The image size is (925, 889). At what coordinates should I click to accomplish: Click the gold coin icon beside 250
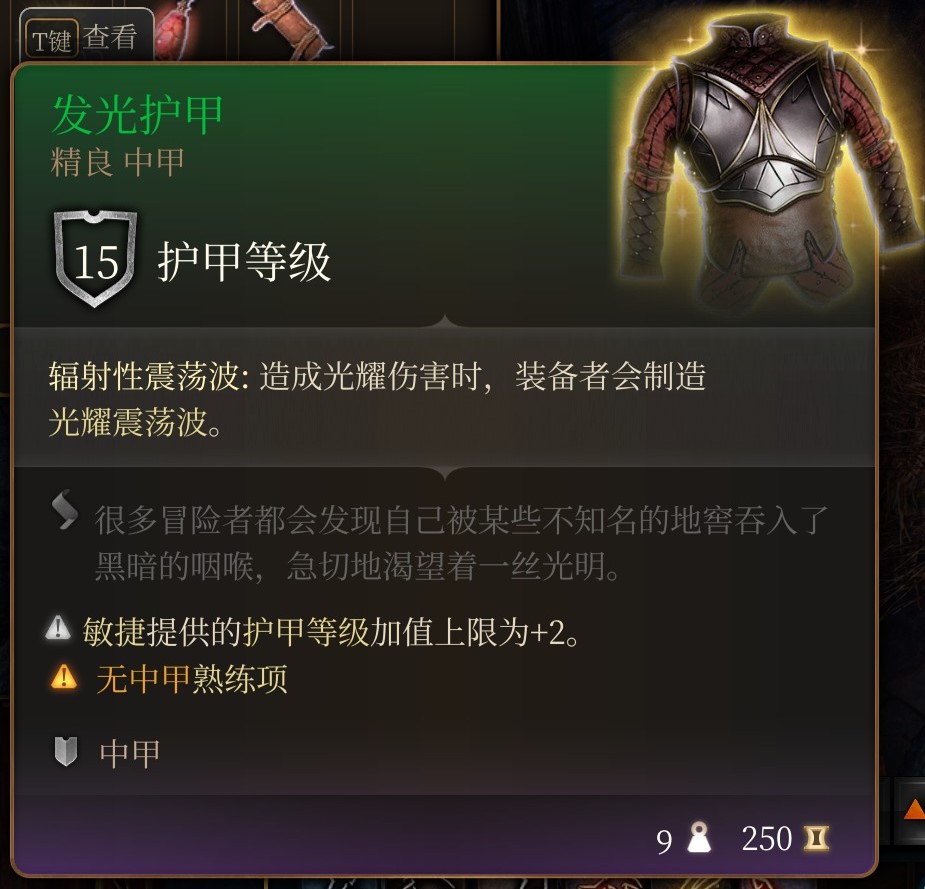click(x=816, y=838)
